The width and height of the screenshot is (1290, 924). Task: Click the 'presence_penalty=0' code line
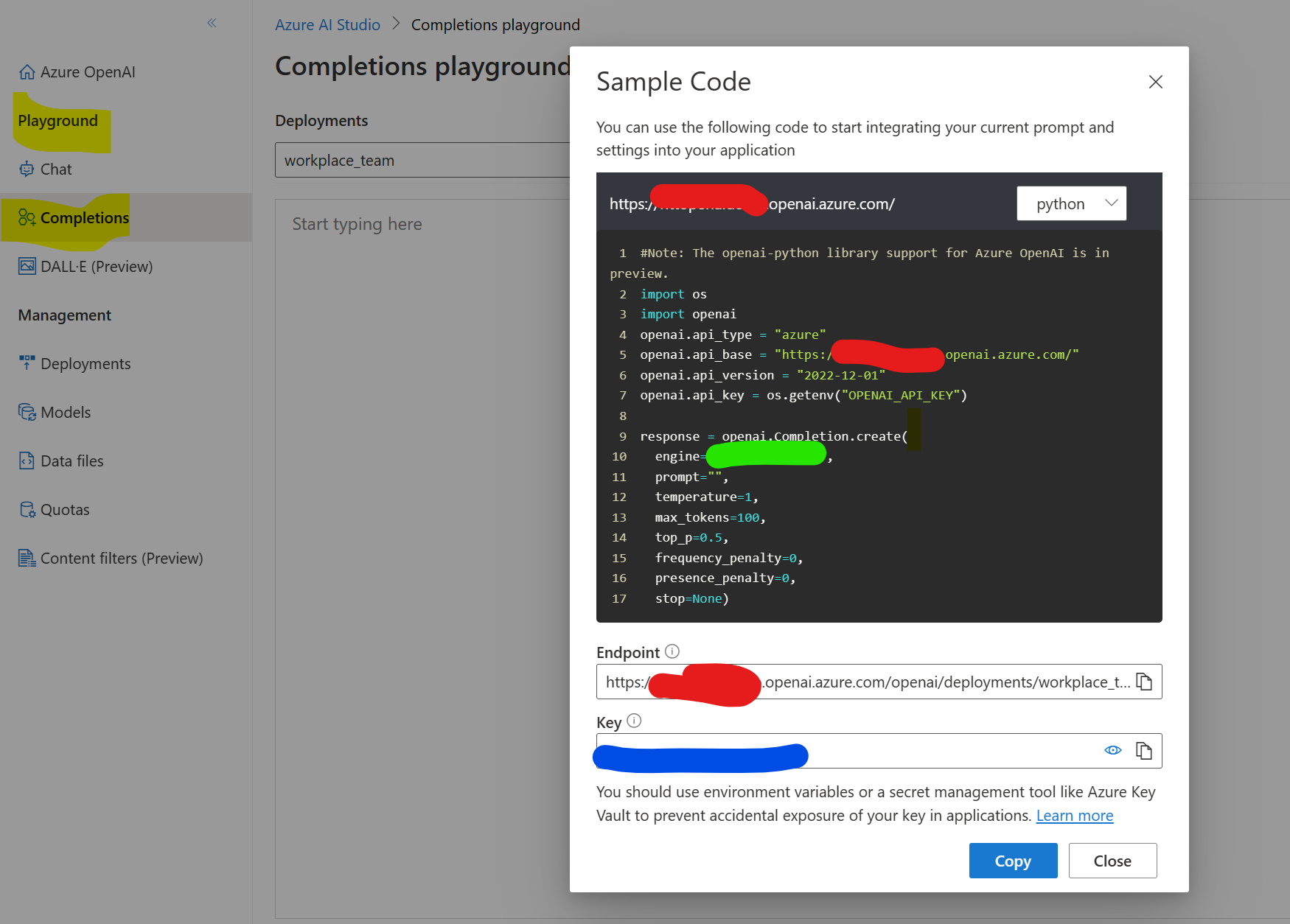(x=725, y=578)
